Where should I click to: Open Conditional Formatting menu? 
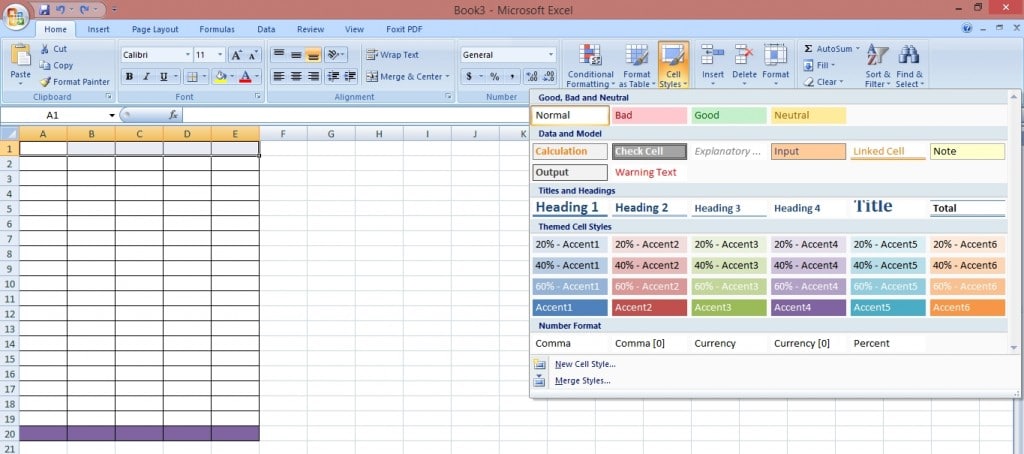(x=590, y=65)
